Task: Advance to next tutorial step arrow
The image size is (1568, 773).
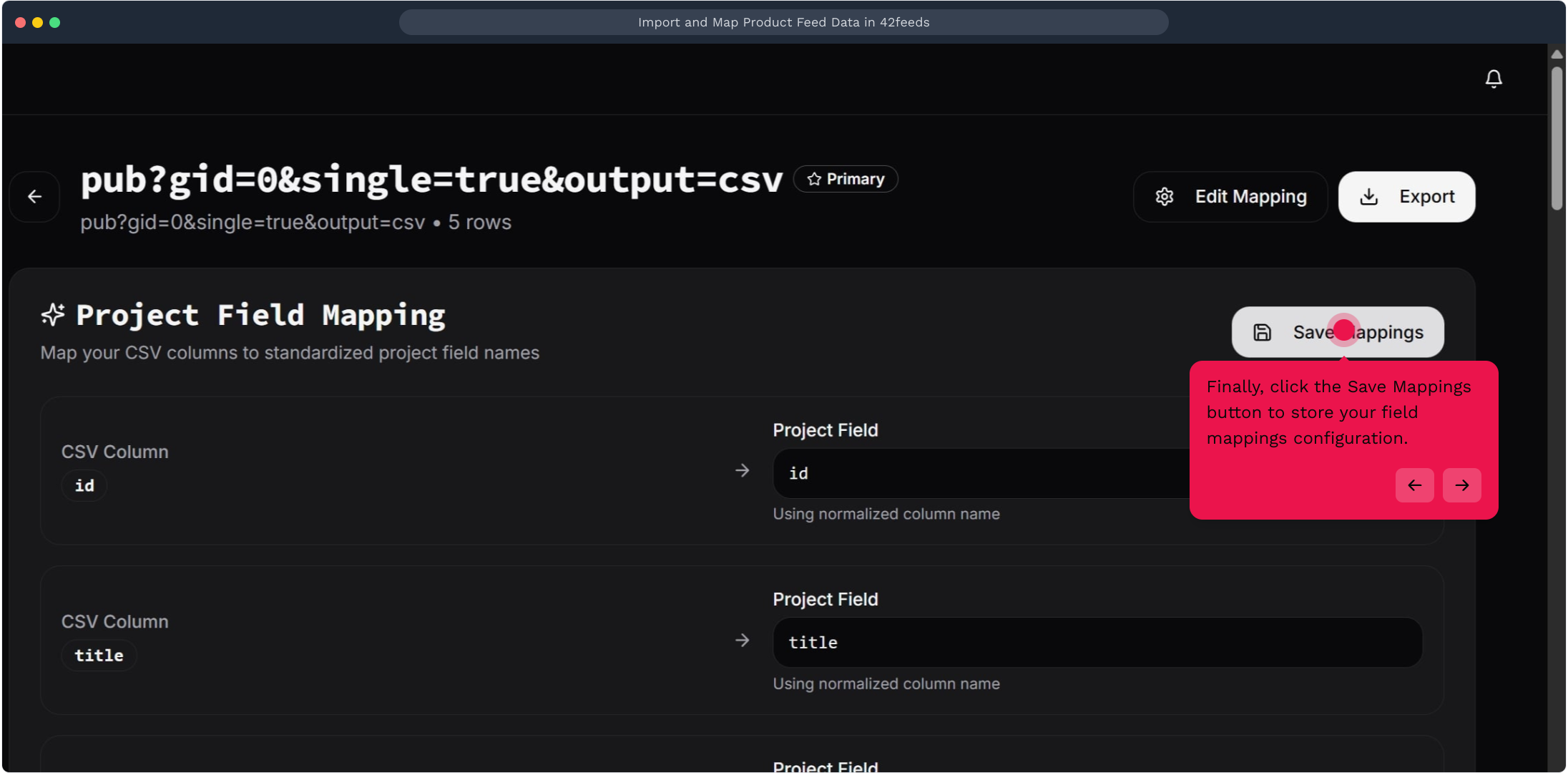Action: (x=1461, y=485)
